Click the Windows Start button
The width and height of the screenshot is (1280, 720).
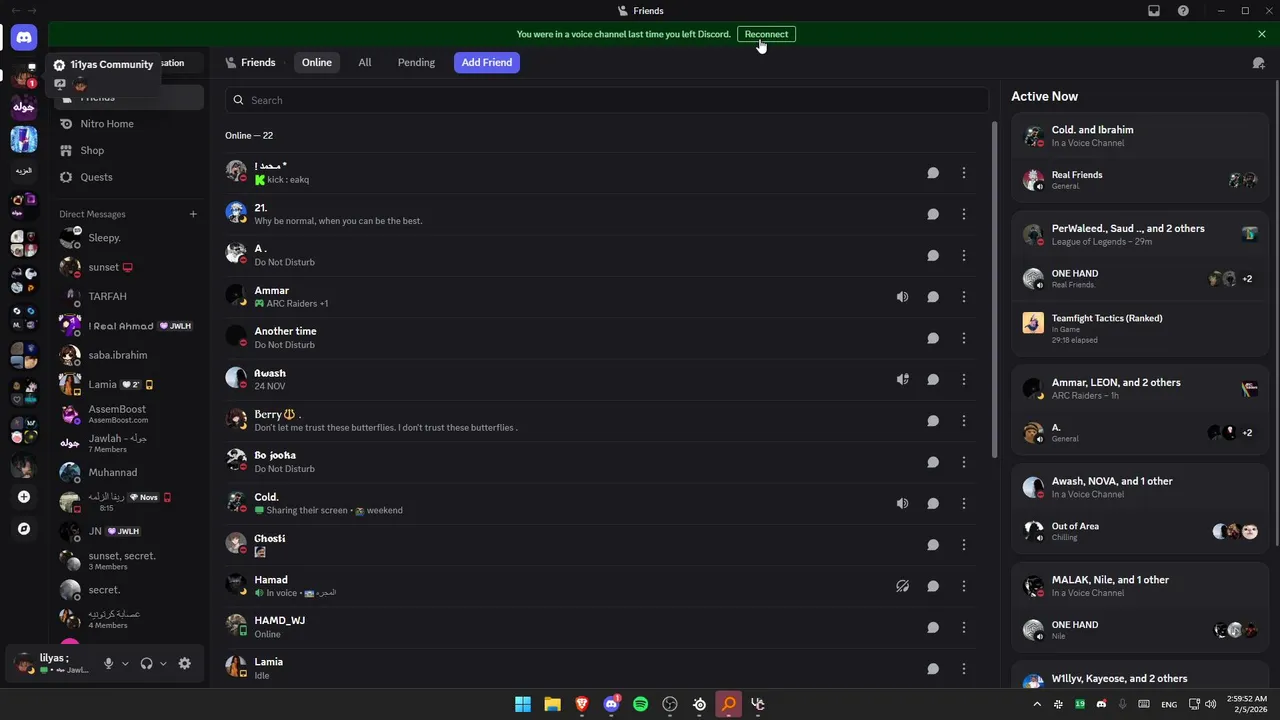click(x=523, y=704)
